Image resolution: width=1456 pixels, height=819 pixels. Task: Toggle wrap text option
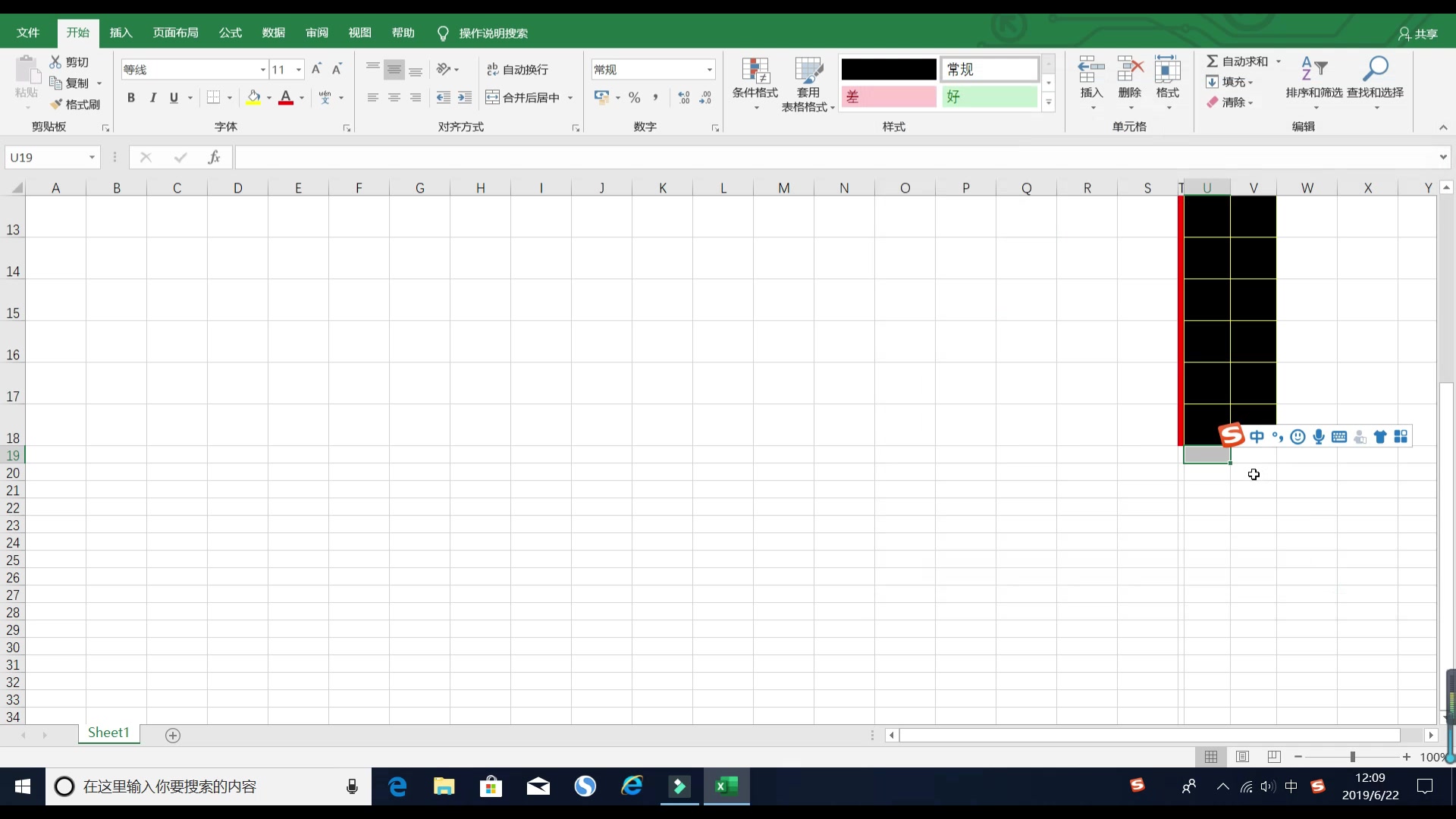pyautogui.click(x=517, y=70)
